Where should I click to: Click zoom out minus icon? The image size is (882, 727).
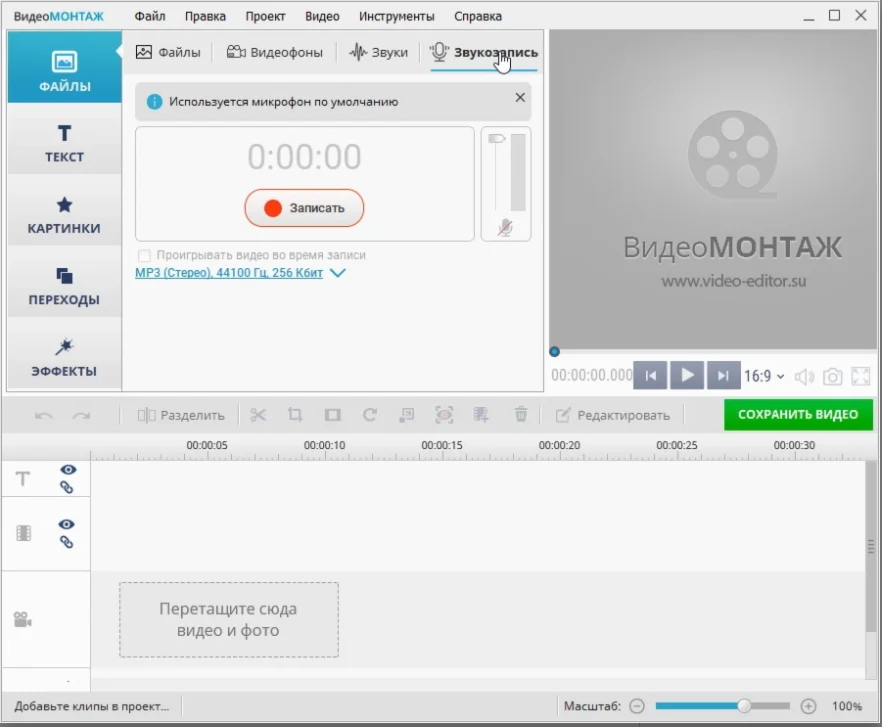point(637,706)
